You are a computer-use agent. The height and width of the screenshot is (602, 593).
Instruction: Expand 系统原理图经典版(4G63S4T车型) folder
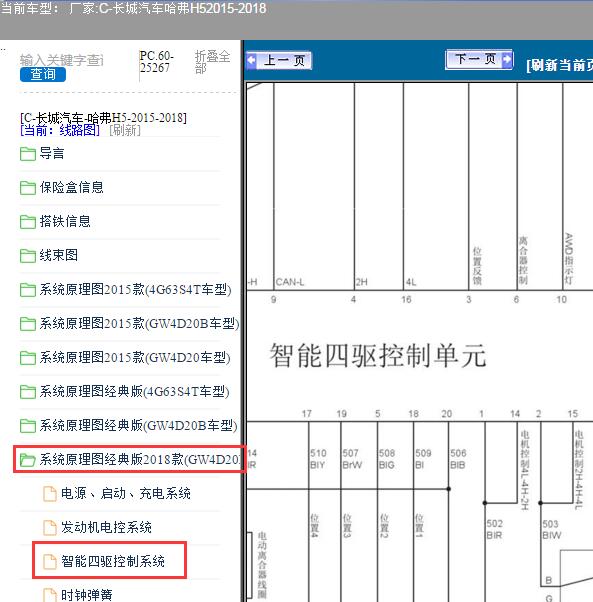[x=134, y=391]
